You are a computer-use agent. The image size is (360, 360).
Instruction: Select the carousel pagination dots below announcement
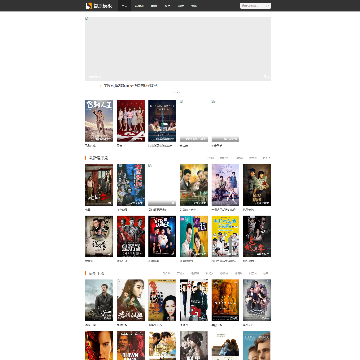click(177, 92)
